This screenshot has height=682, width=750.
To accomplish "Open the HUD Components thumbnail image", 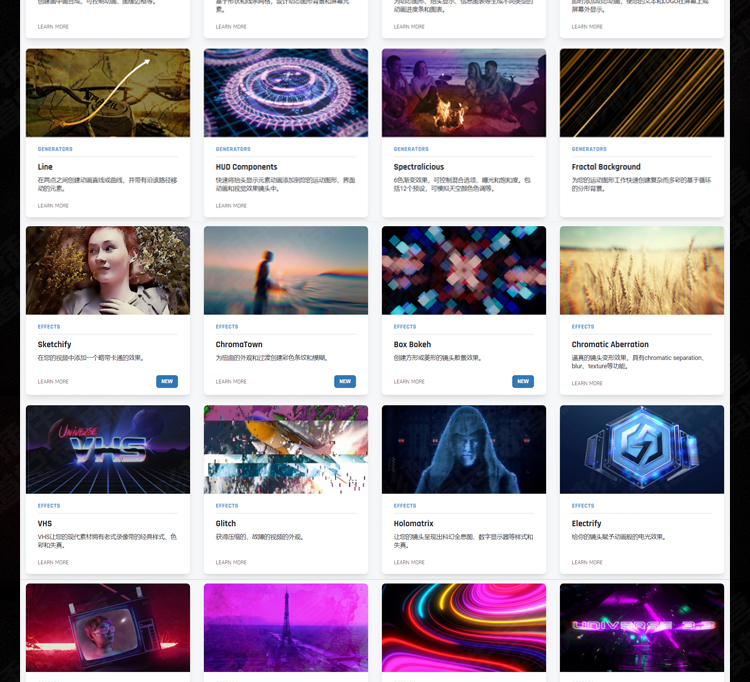I will tap(286, 93).
